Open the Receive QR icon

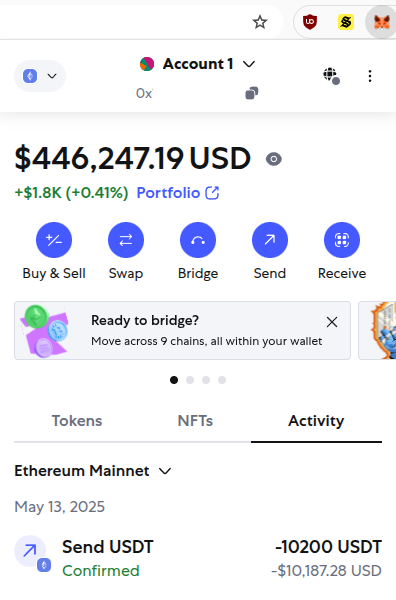point(342,240)
